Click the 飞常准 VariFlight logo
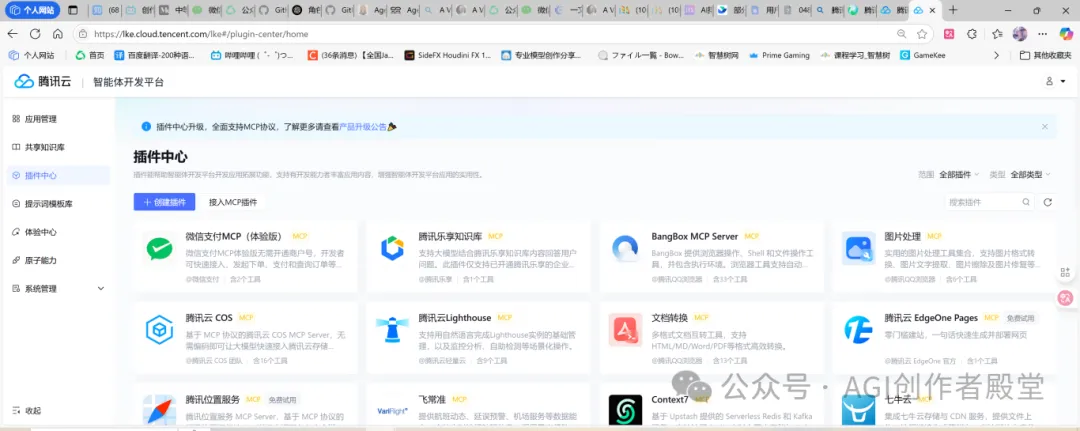This screenshot has width=1080, height=431. coord(392,411)
